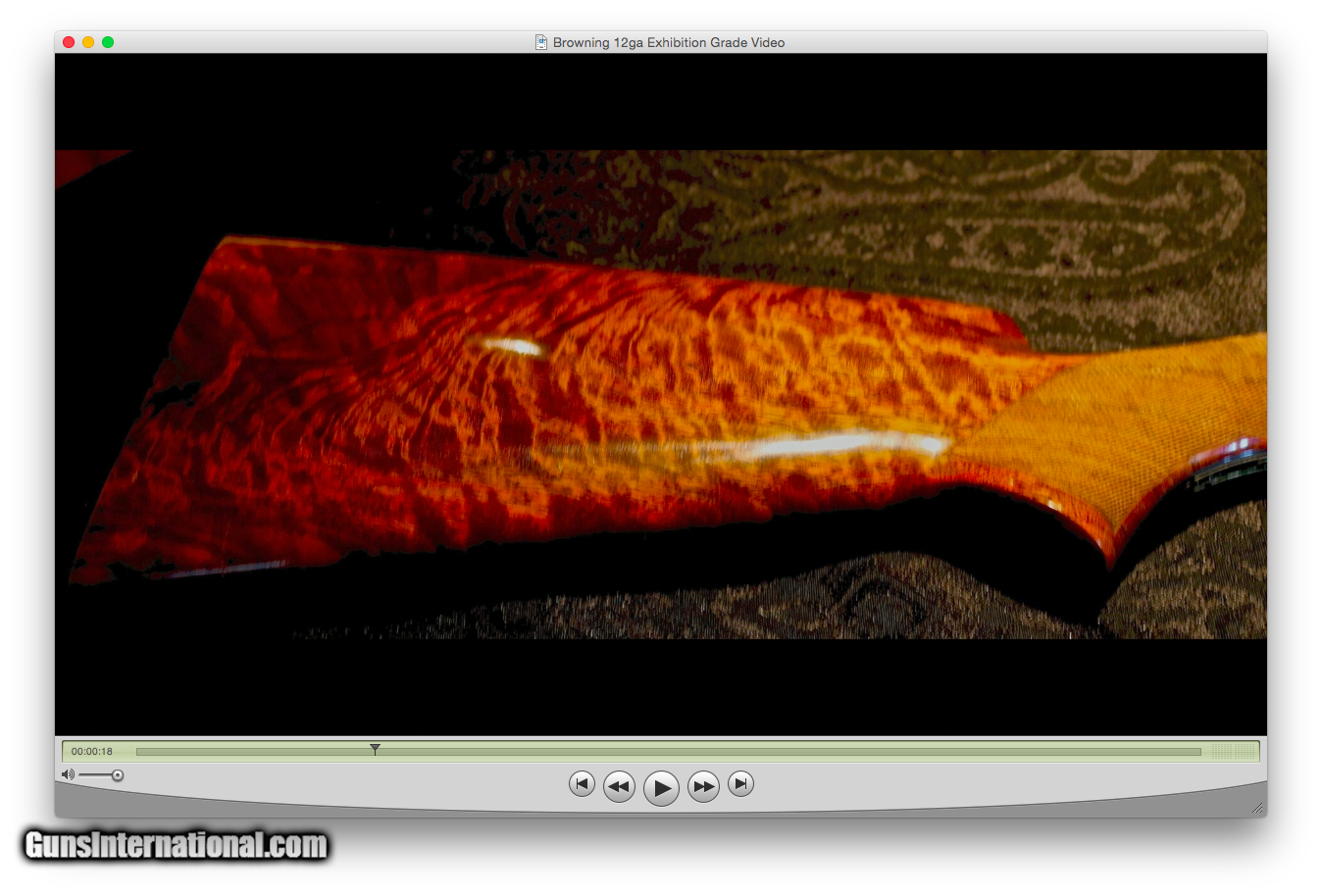Screen dimensions: 1322x896
Task: Zoom the window with the green button
Action: [x=108, y=42]
